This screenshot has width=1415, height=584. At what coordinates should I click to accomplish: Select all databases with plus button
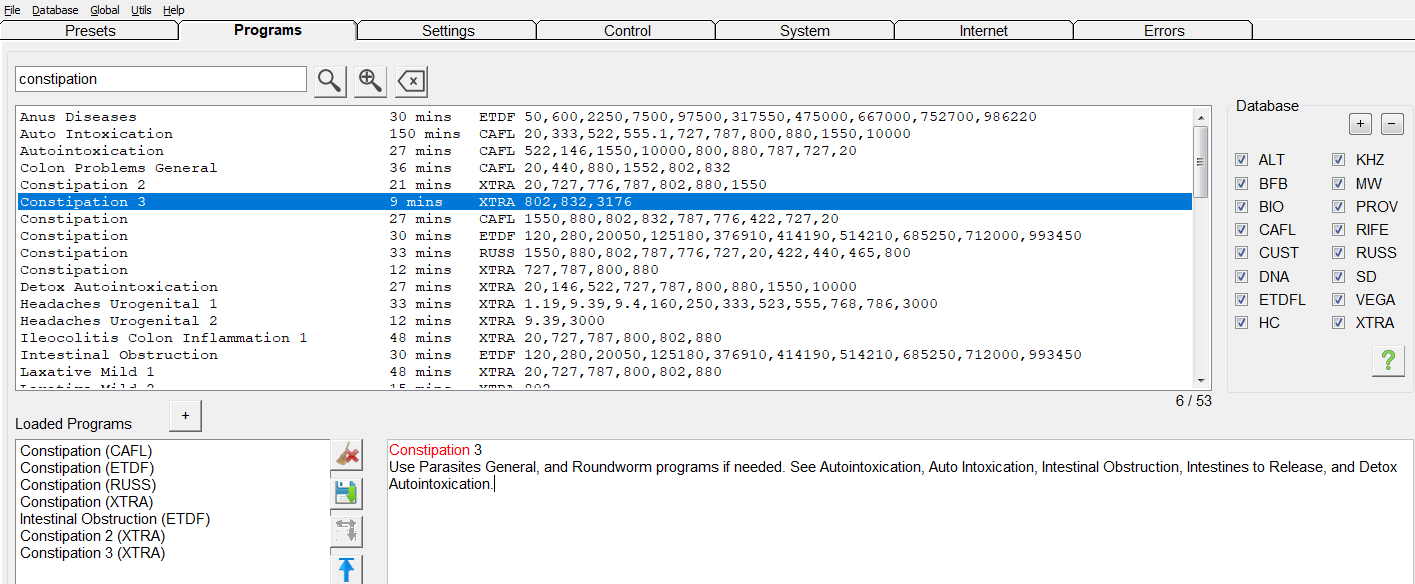point(1360,124)
